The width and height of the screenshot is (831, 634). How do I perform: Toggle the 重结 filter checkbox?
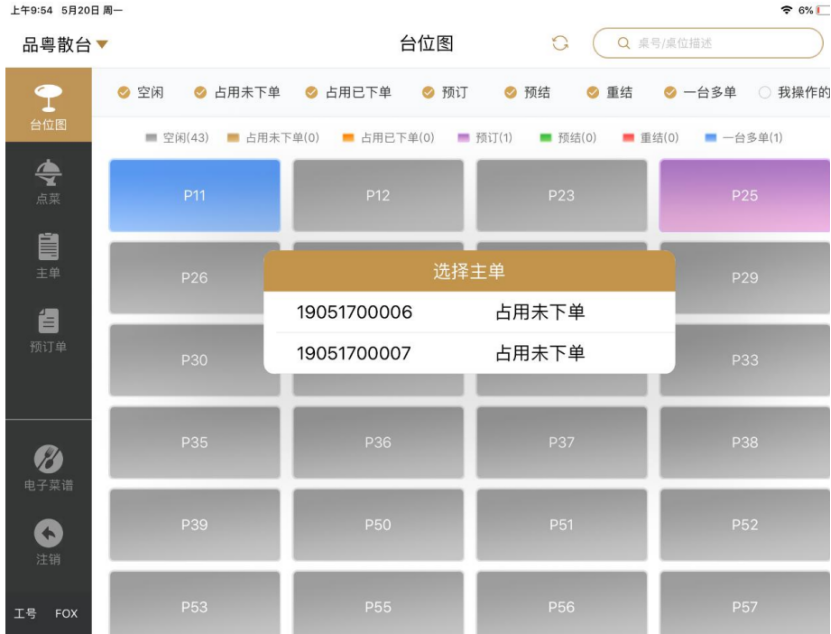click(593, 93)
